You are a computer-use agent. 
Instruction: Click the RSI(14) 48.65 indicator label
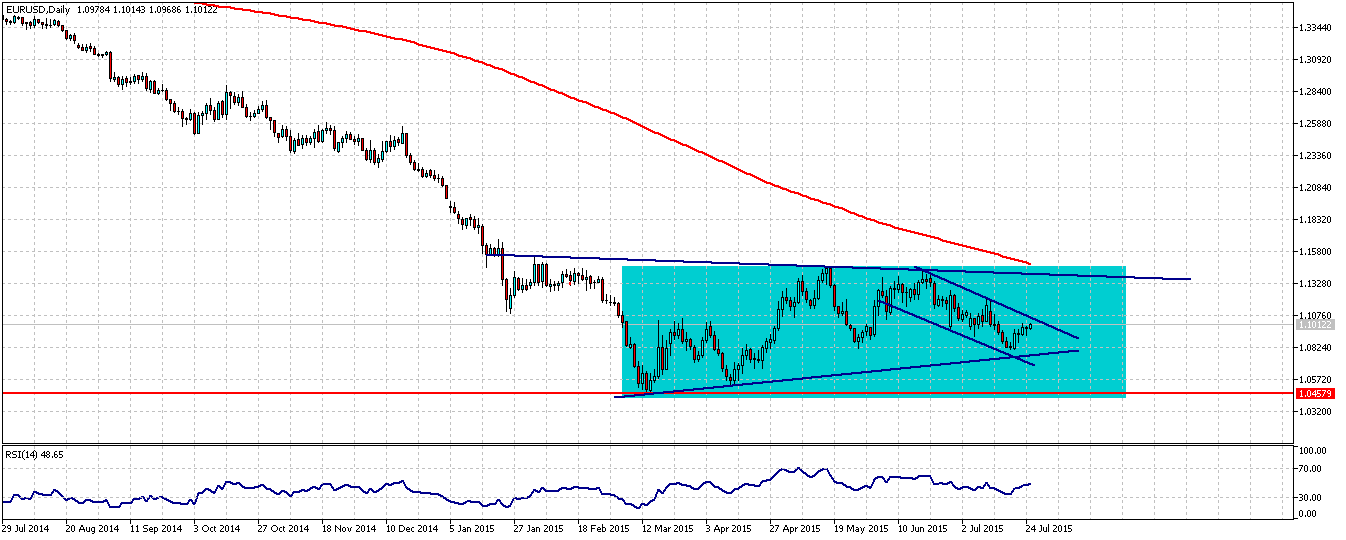pyautogui.click(x=33, y=454)
